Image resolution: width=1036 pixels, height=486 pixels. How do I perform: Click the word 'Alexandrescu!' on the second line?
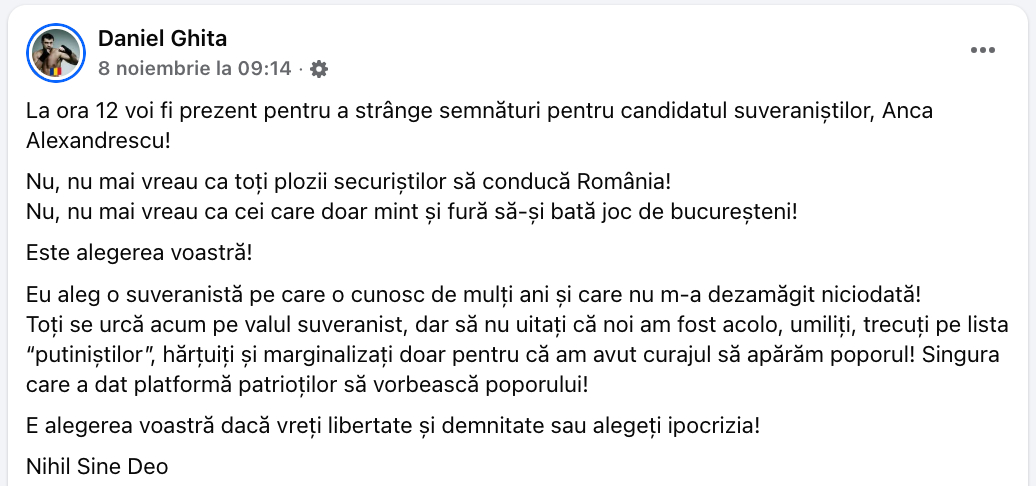pos(99,139)
